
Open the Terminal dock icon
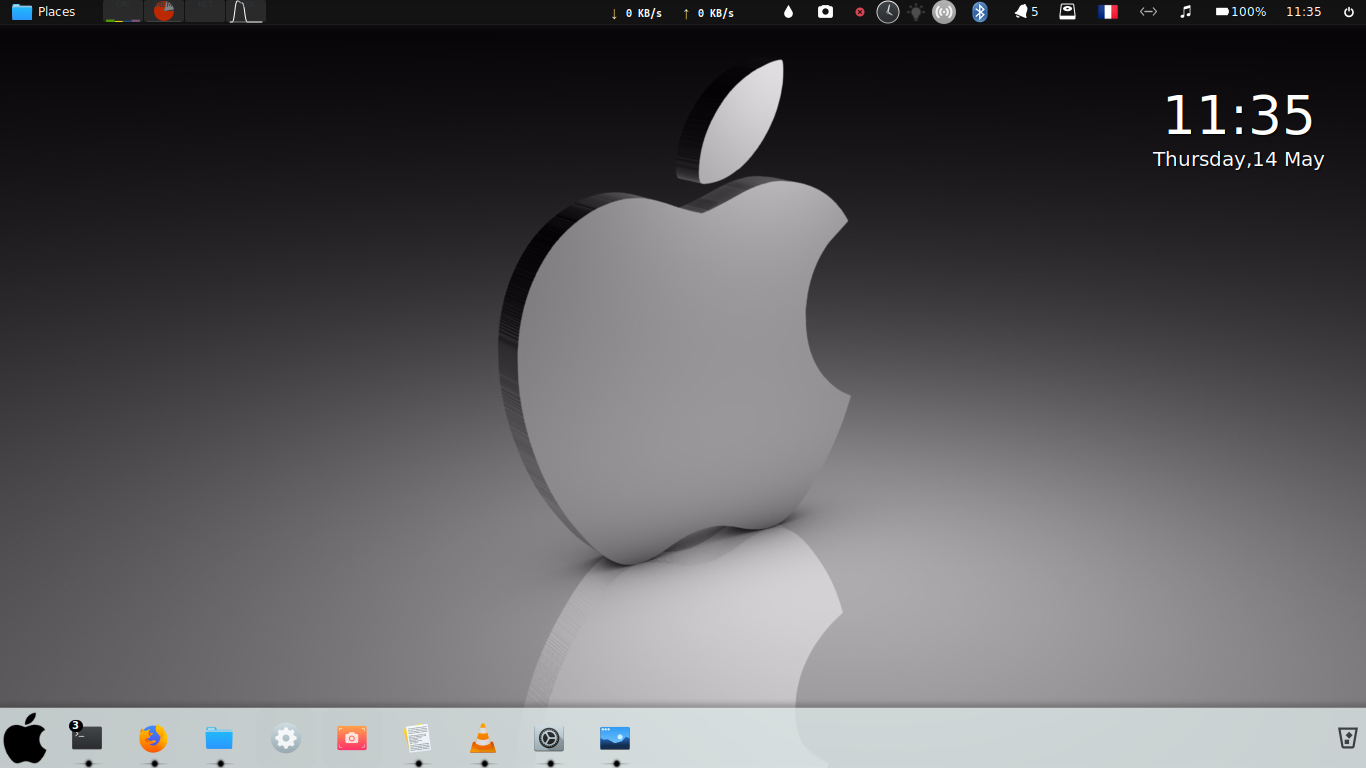pos(87,738)
